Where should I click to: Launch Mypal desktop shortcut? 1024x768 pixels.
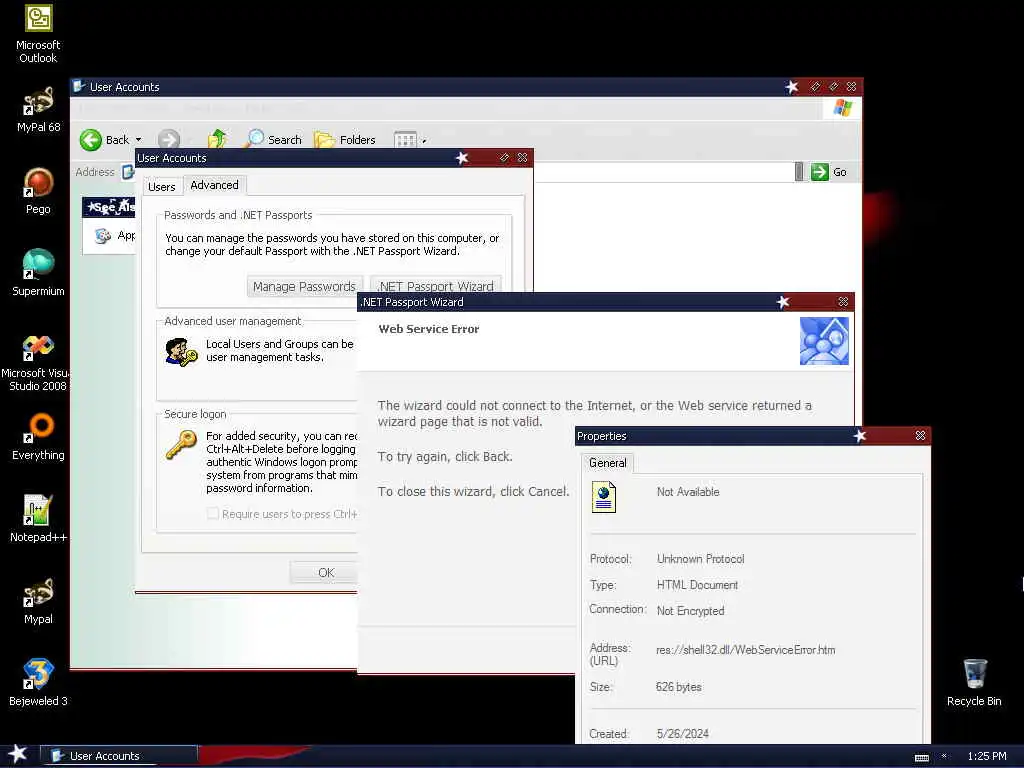tap(38, 601)
